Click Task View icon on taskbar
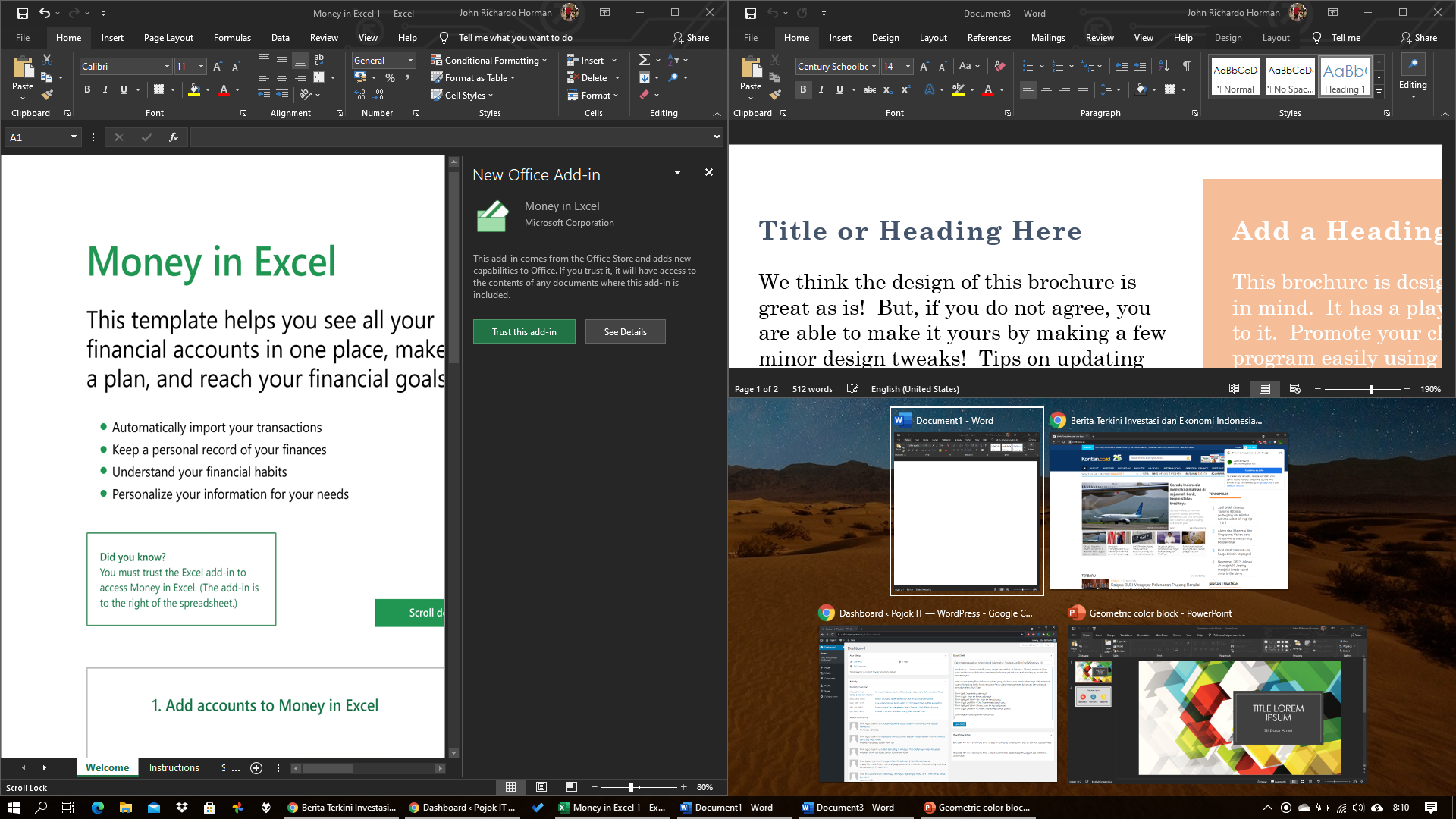1456x819 pixels. [67, 808]
